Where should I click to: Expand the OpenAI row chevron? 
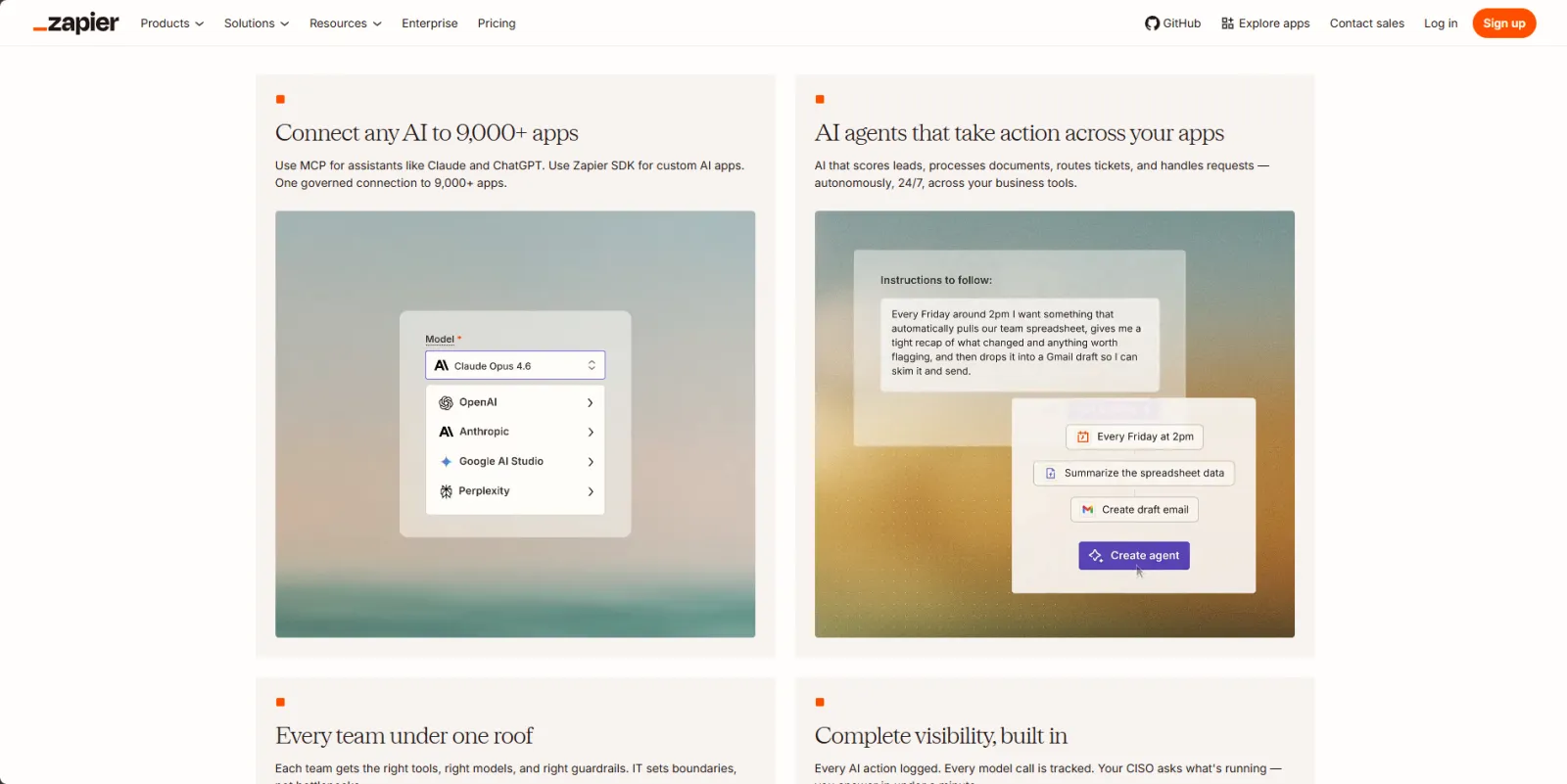point(590,402)
